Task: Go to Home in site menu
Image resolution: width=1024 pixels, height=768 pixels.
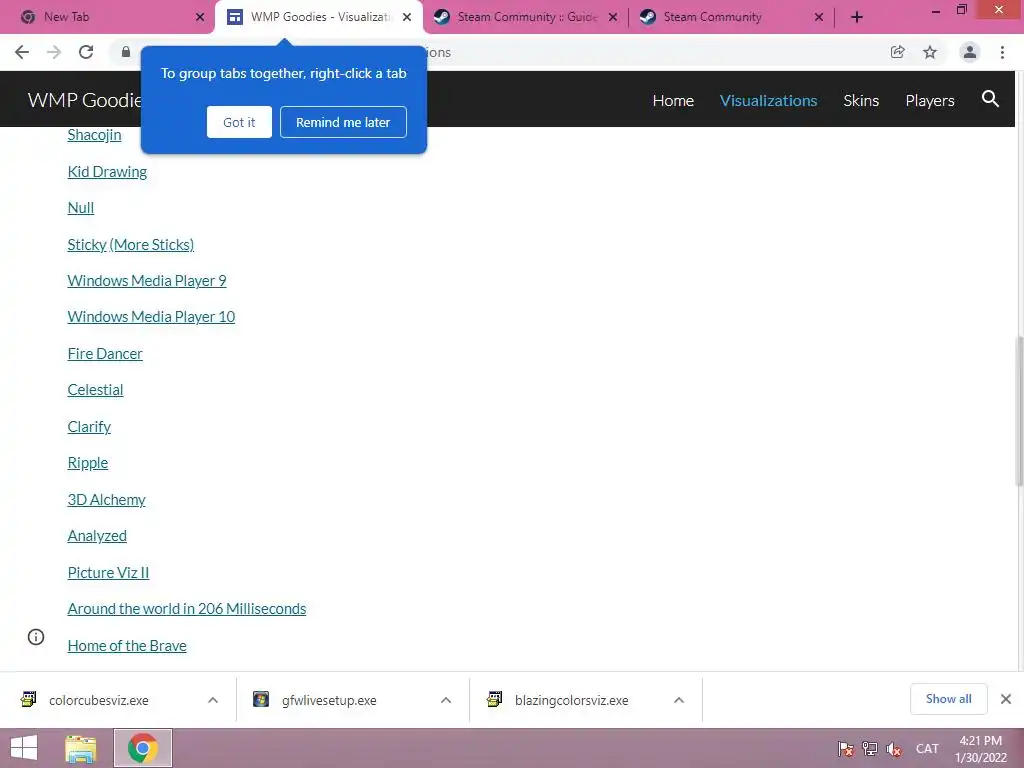Action: point(673,101)
